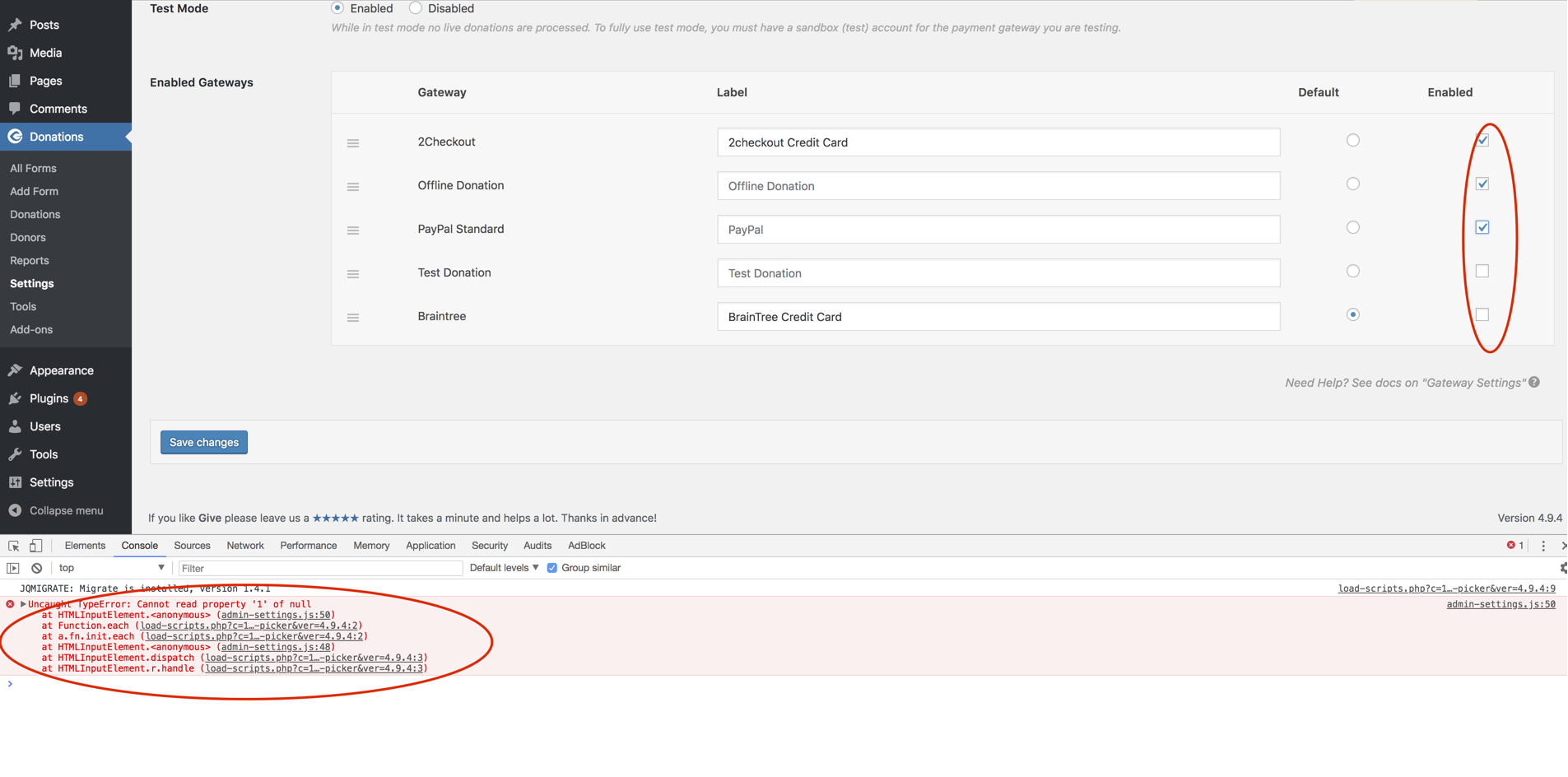Screen dimensions: 1568x777
Task: Open the DevTools three-dot options menu
Action: (x=1543, y=546)
